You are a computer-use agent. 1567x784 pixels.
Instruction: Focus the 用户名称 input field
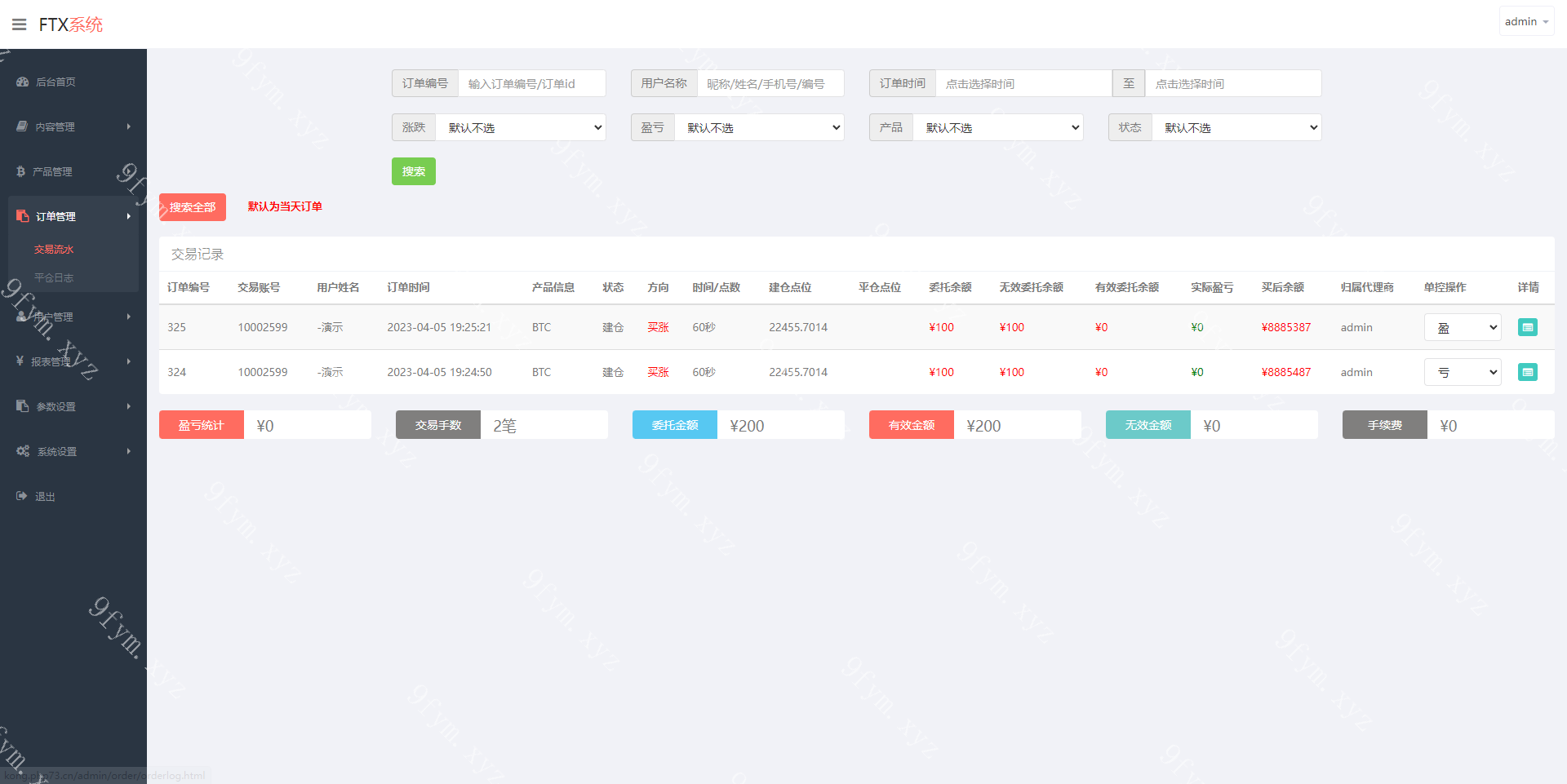point(770,83)
